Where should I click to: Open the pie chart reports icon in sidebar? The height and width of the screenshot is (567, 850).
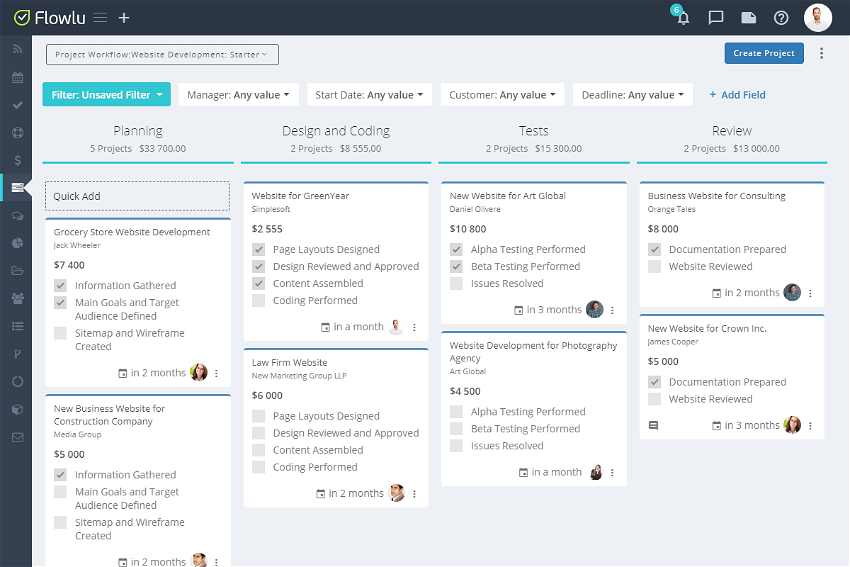pyautogui.click(x=17, y=243)
